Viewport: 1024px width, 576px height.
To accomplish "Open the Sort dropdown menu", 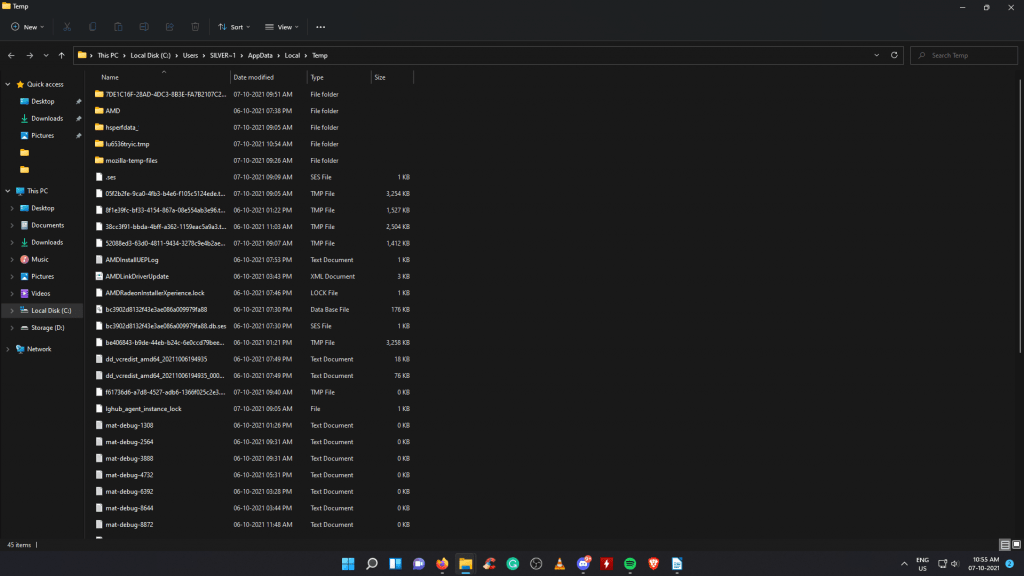I will click(x=234, y=27).
